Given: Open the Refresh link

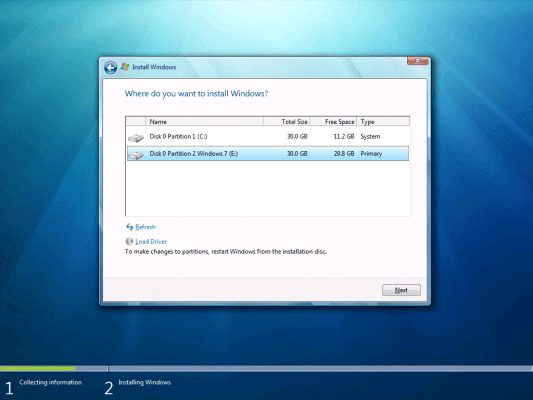Looking at the screenshot, I should [145, 227].
